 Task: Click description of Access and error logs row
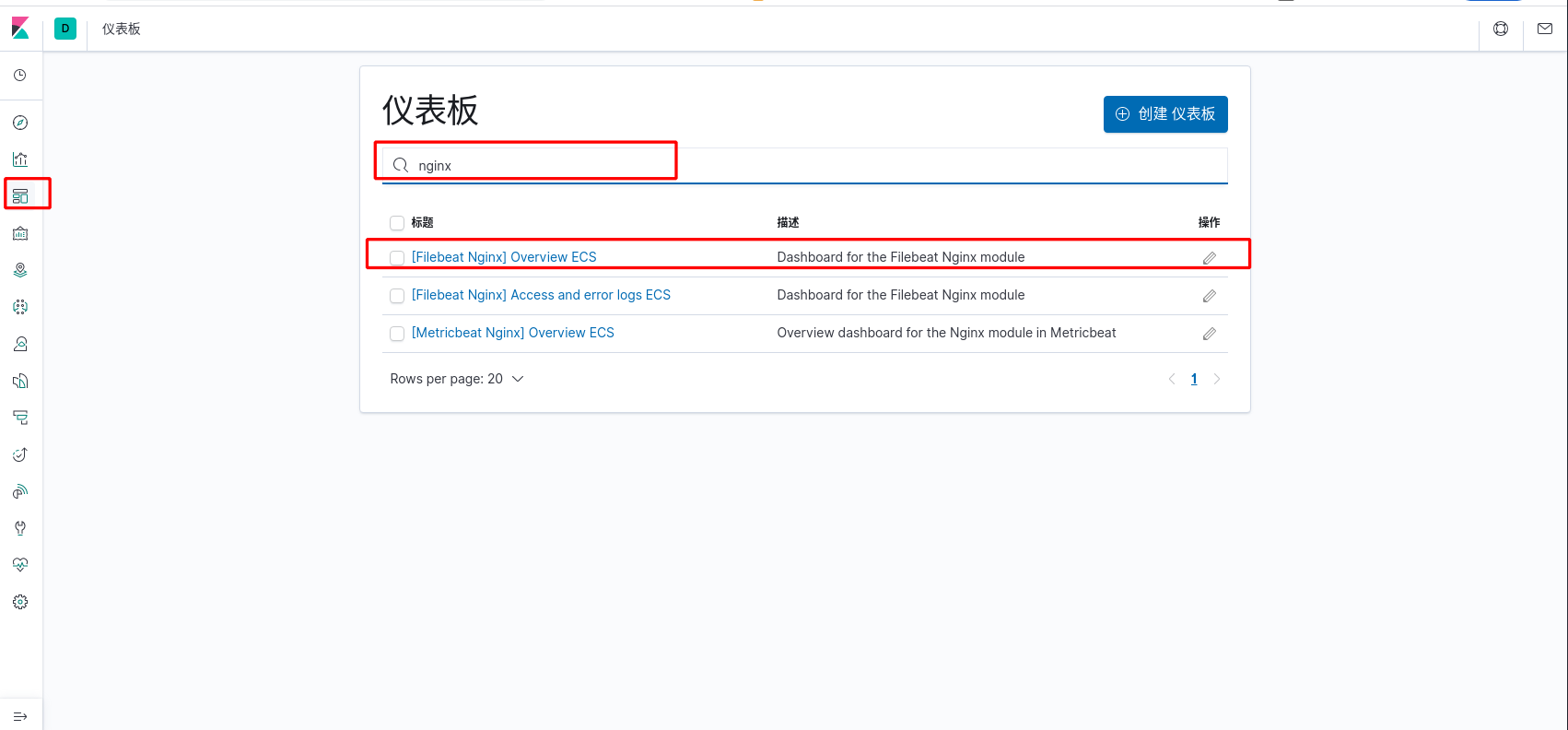click(901, 295)
